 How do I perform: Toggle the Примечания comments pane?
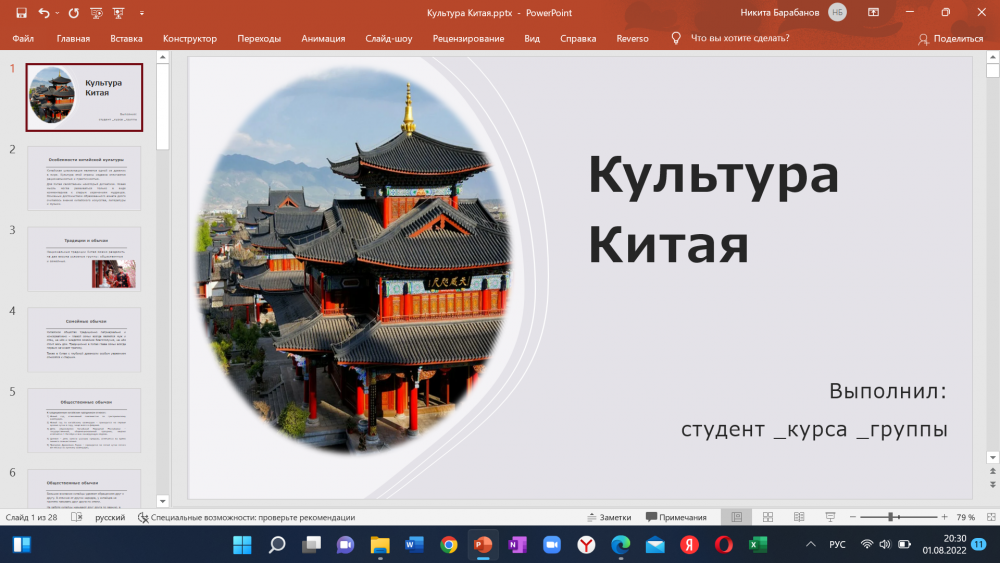pyautogui.click(x=676, y=517)
